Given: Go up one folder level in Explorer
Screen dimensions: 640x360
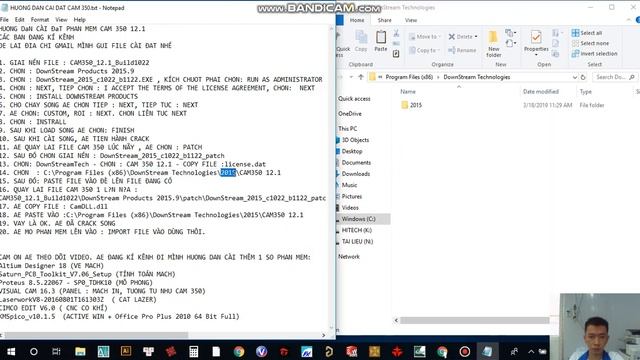Looking at the screenshot, I should (361, 77).
